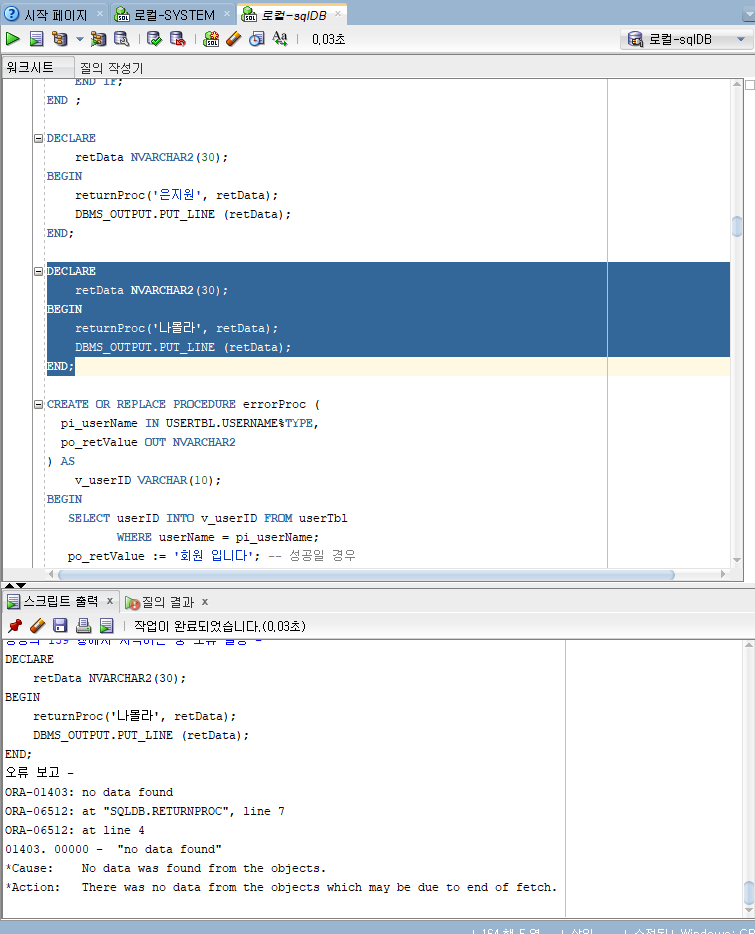
Task: Open unshared SQL worksheet icon
Action: tap(211, 39)
